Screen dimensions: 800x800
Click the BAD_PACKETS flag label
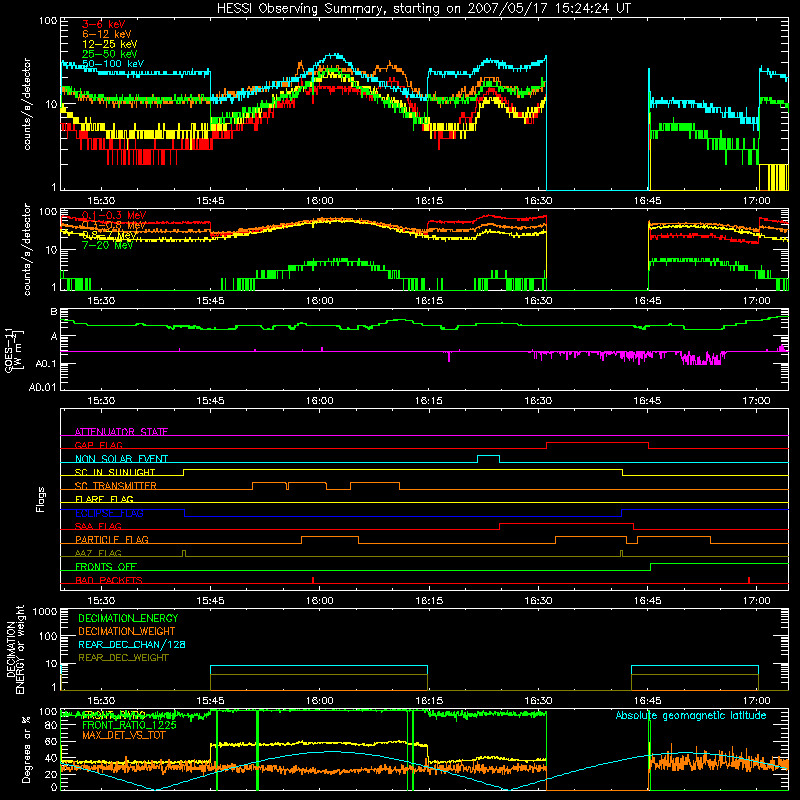109,580
